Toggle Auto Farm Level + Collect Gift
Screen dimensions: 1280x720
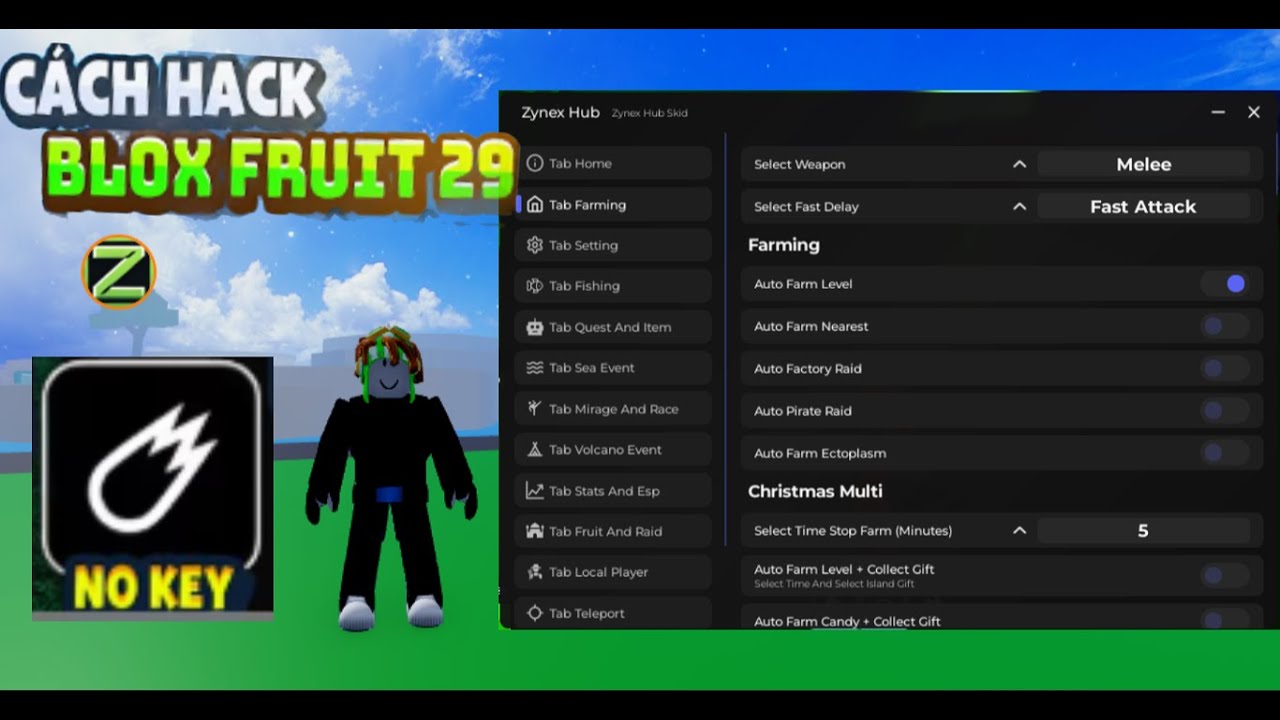coord(1225,575)
